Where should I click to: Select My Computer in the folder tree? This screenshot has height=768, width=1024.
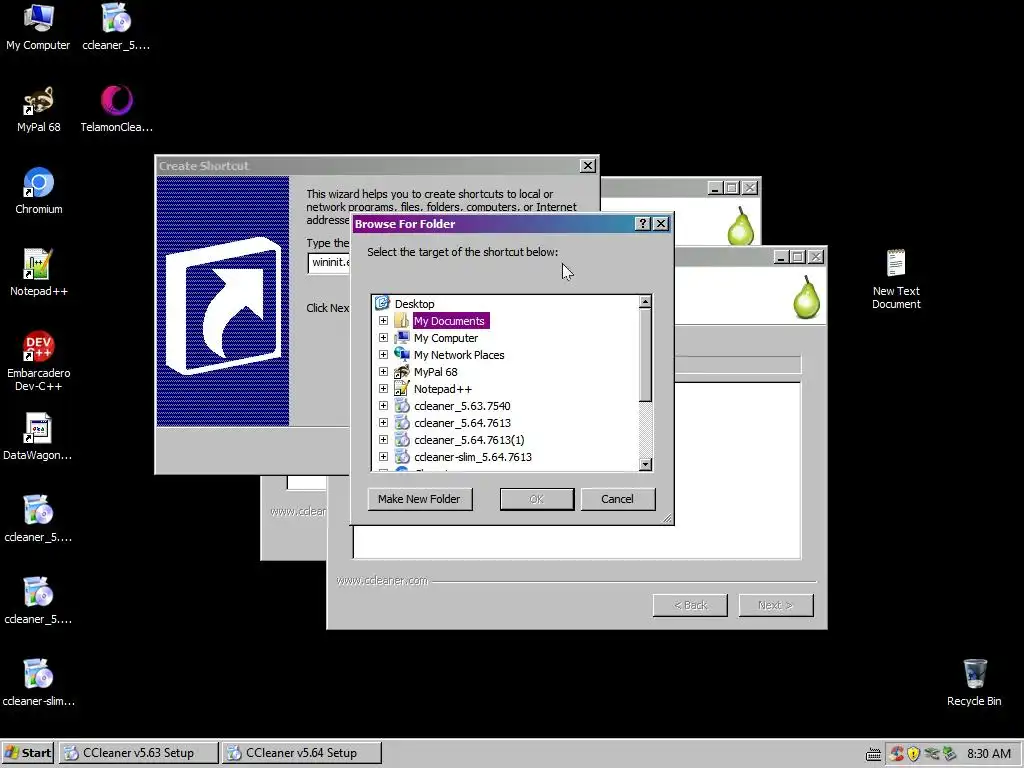tap(446, 338)
